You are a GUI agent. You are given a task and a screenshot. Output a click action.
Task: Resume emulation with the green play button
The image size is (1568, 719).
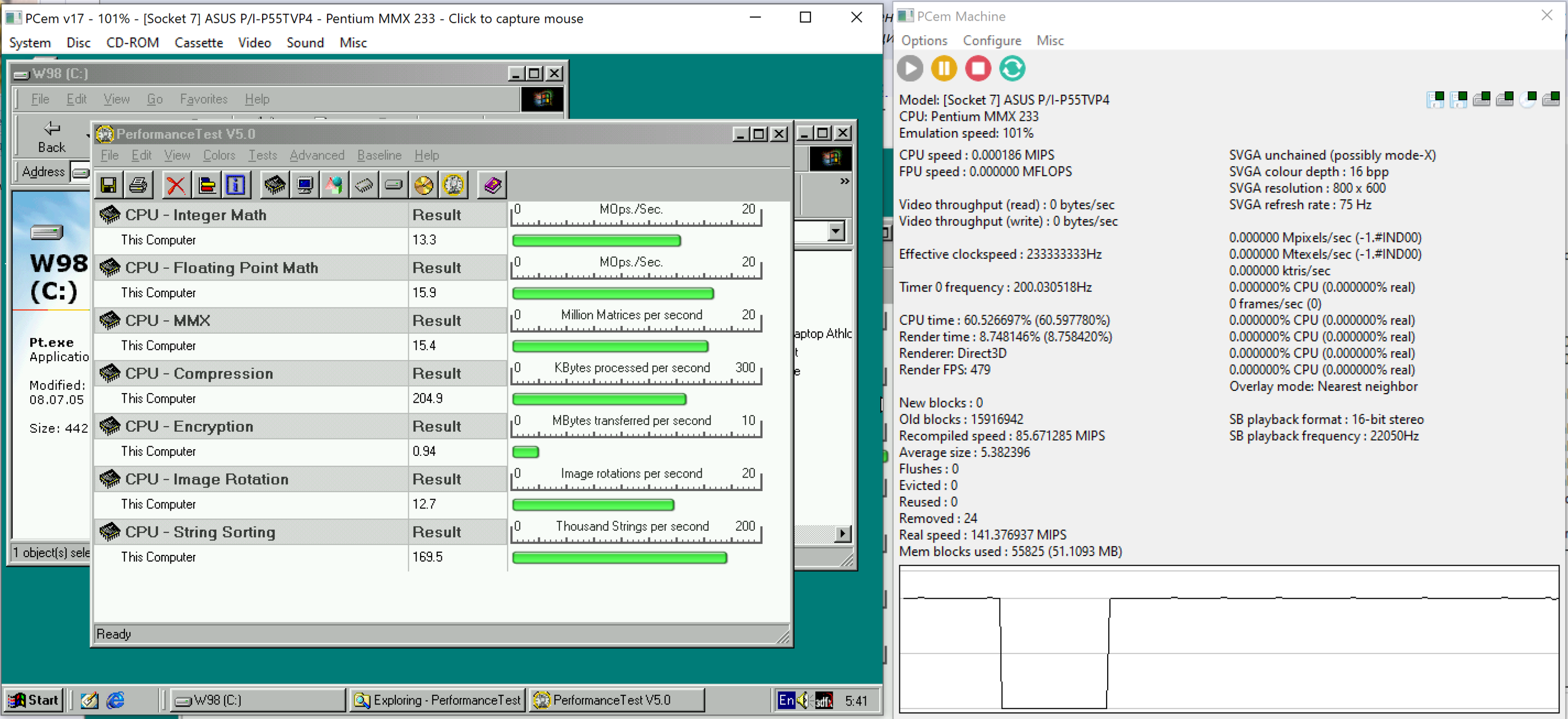coord(909,69)
